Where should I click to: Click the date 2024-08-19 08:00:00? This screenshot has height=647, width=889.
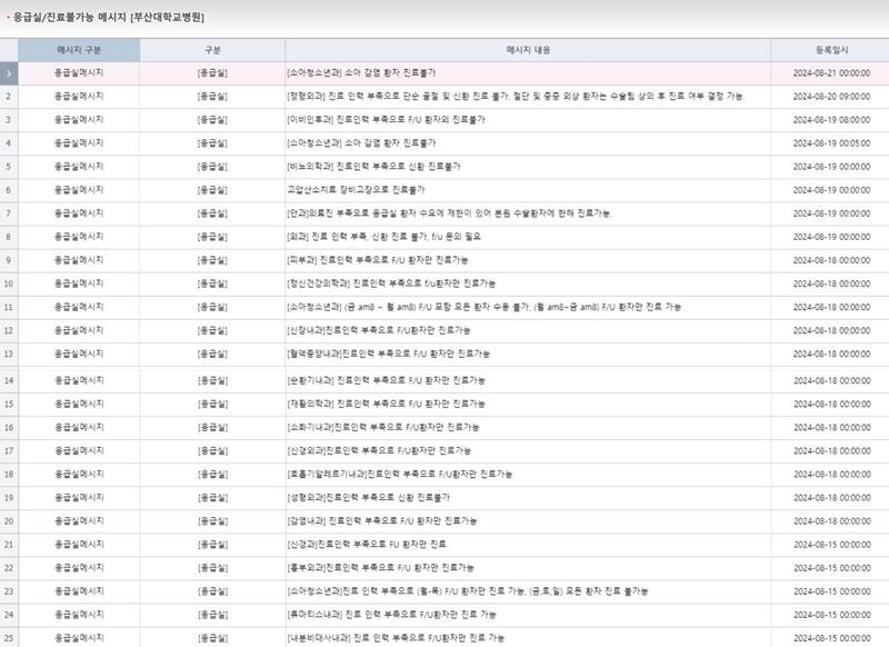click(831, 120)
